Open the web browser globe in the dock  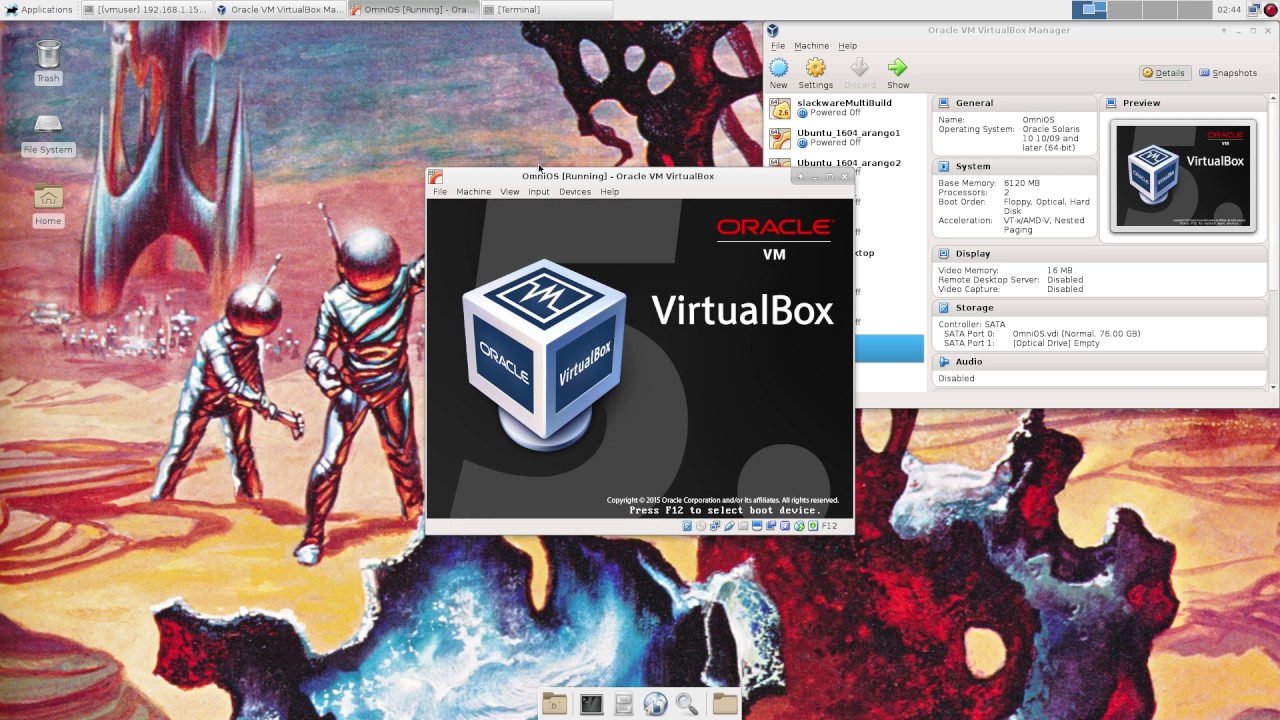pos(655,704)
